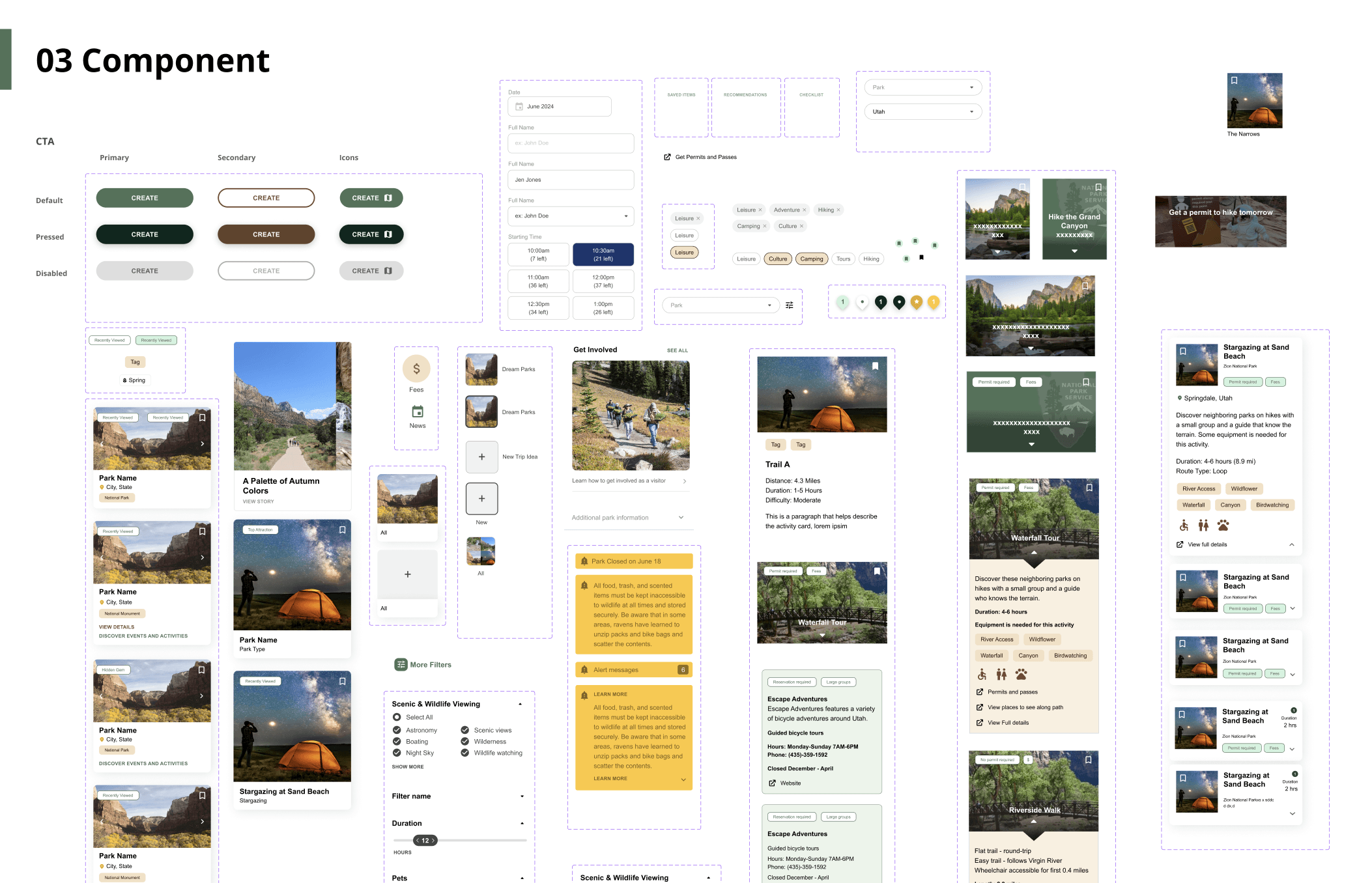Click the Duration hours slider handle
This screenshot has height=883, width=1372.
425,841
